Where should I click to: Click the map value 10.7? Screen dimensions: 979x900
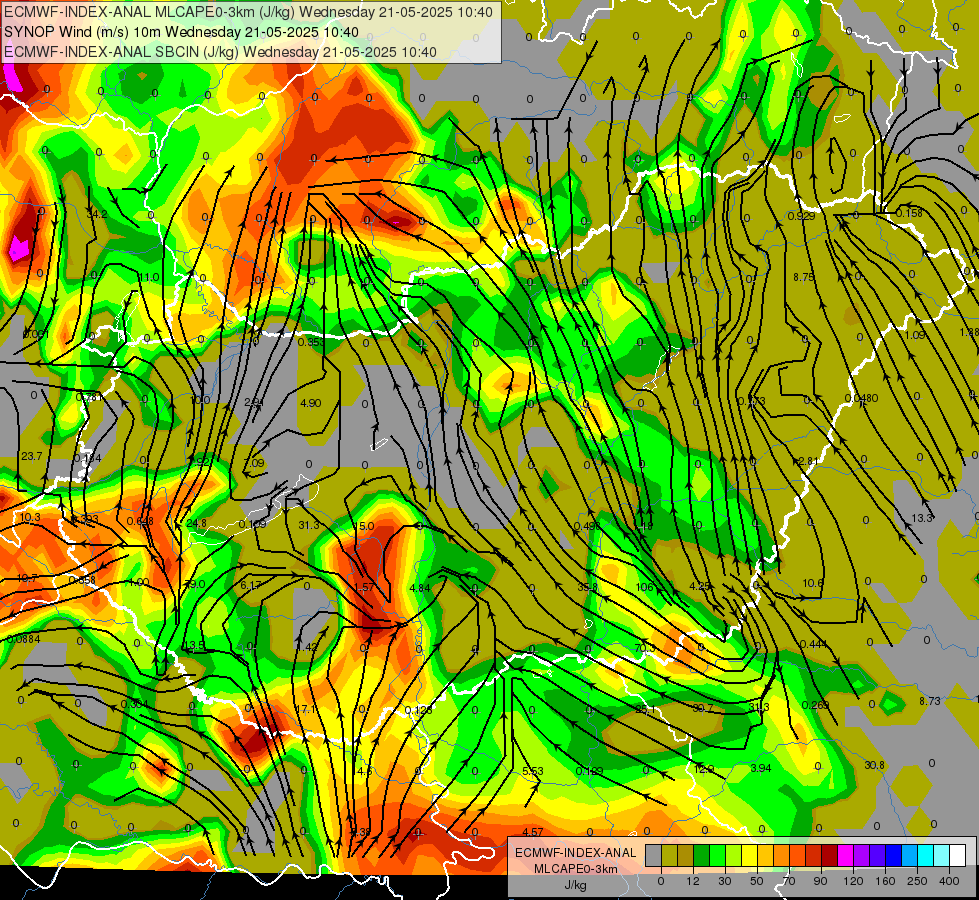pyautogui.click(x=26, y=578)
